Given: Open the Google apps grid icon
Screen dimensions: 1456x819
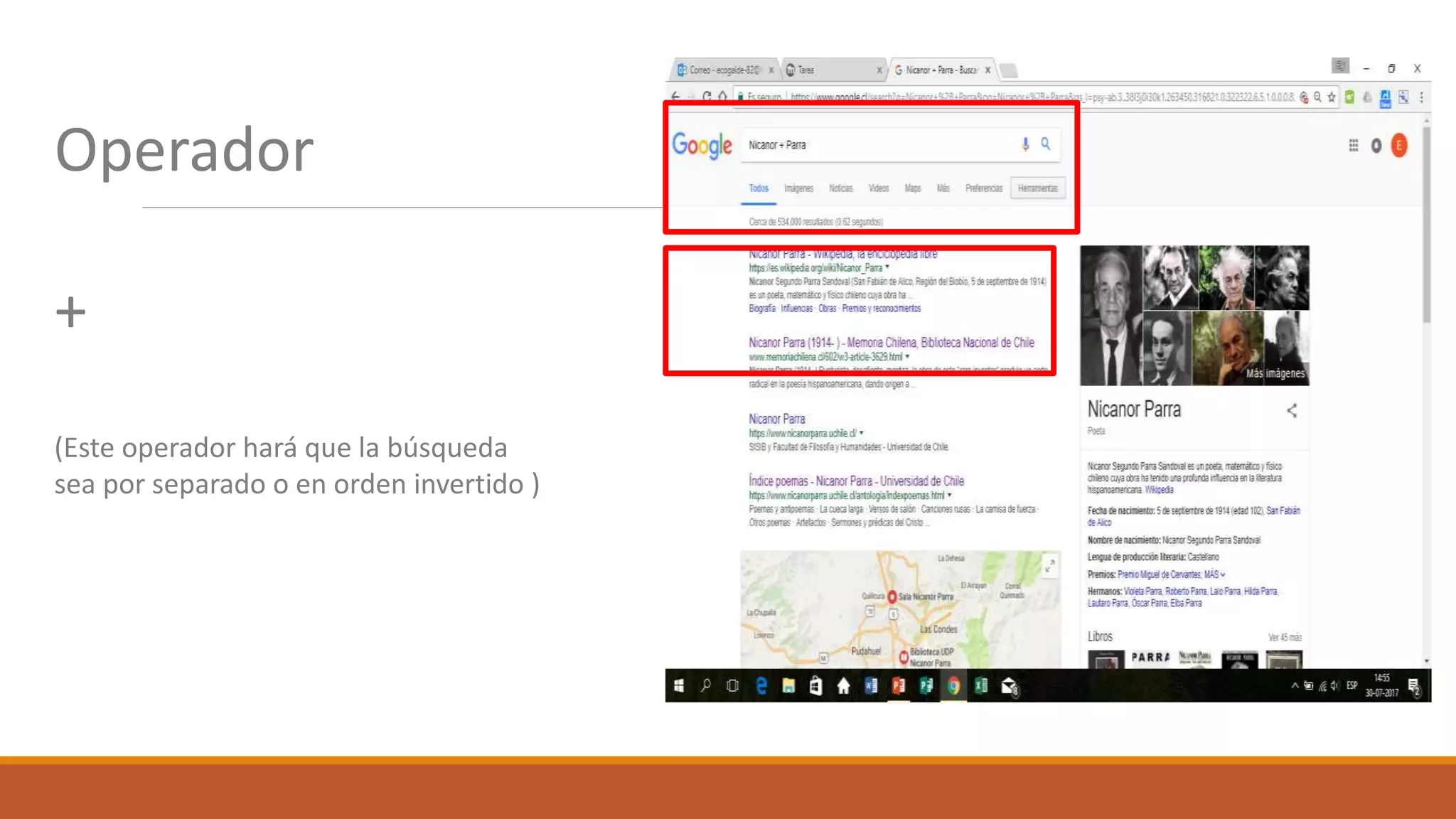Looking at the screenshot, I should pos(1354,146).
